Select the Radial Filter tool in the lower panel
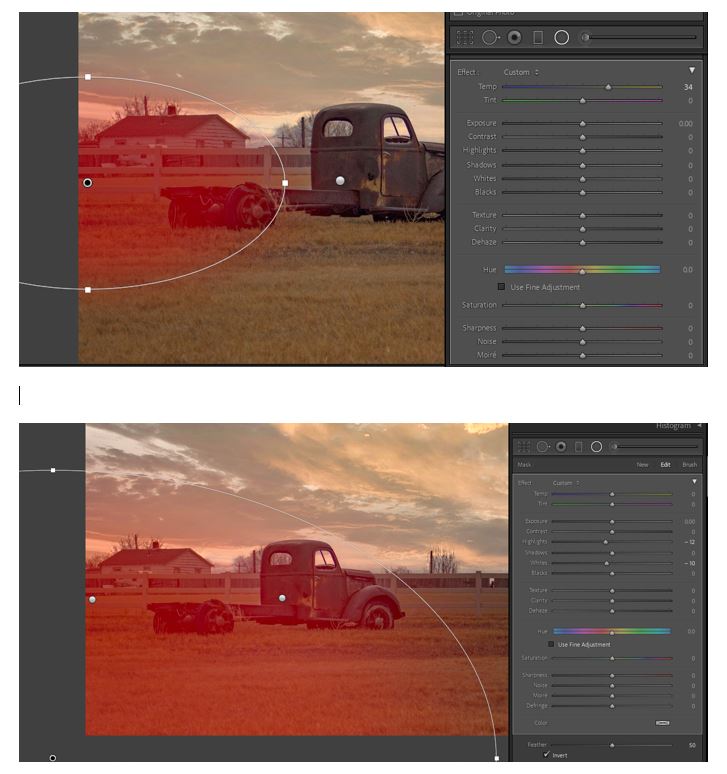727x774 pixels. (596, 446)
